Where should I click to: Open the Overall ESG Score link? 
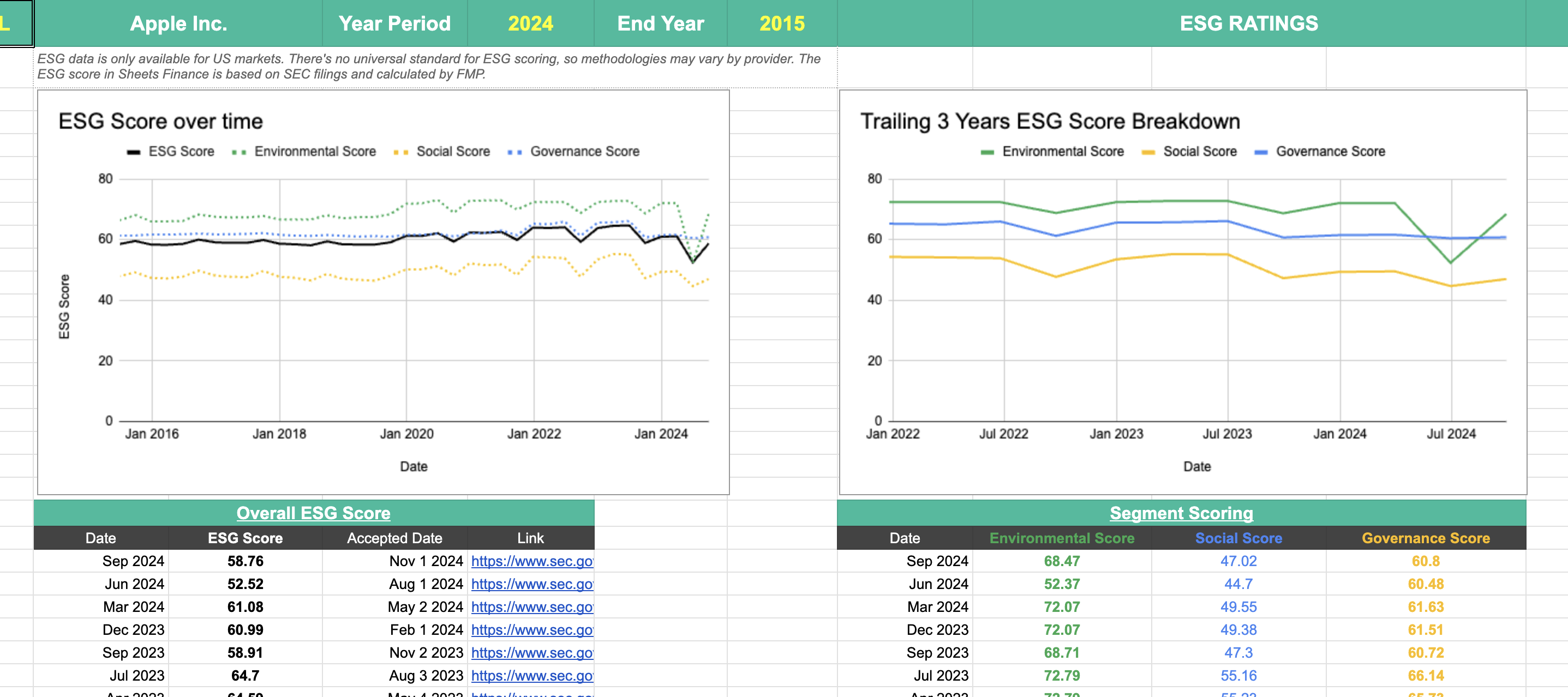pyautogui.click(x=314, y=513)
